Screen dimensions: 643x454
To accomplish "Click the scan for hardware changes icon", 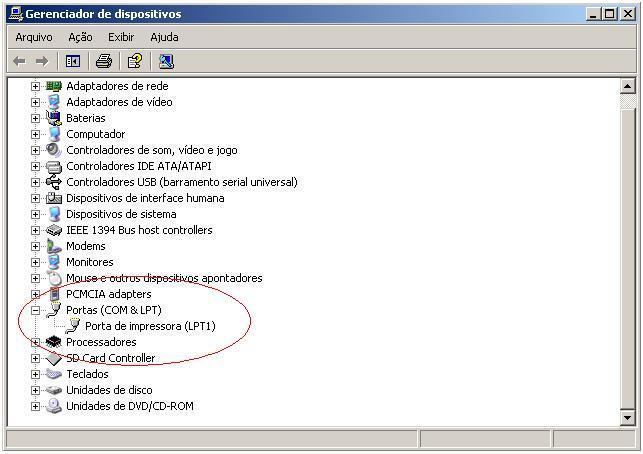I will click(166, 62).
